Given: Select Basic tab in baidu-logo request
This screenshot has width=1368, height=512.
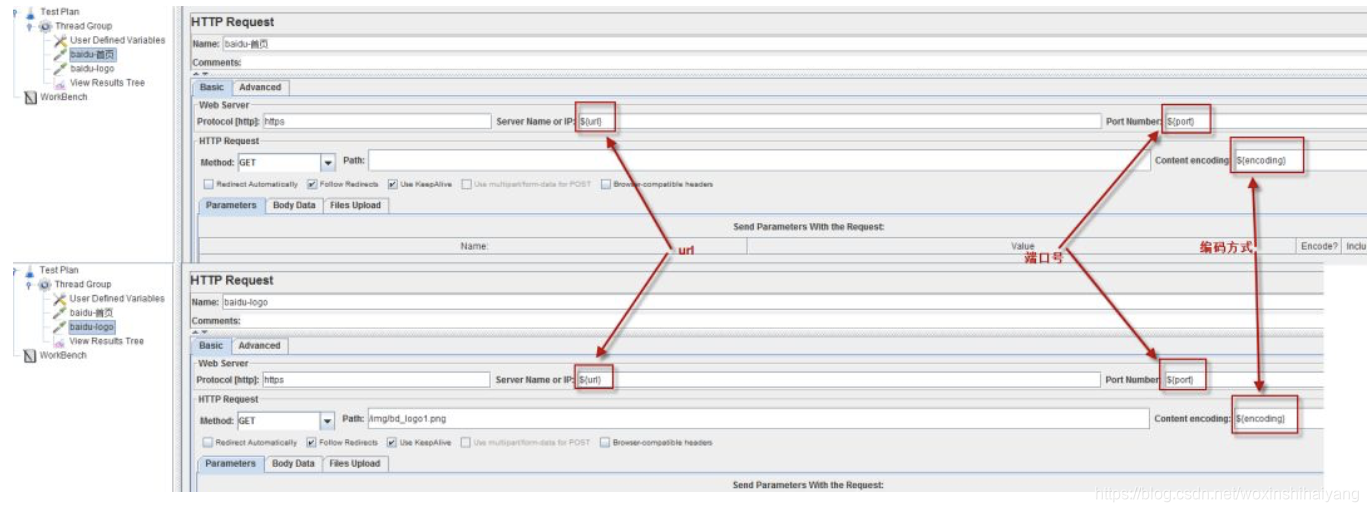Looking at the screenshot, I should (212, 345).
